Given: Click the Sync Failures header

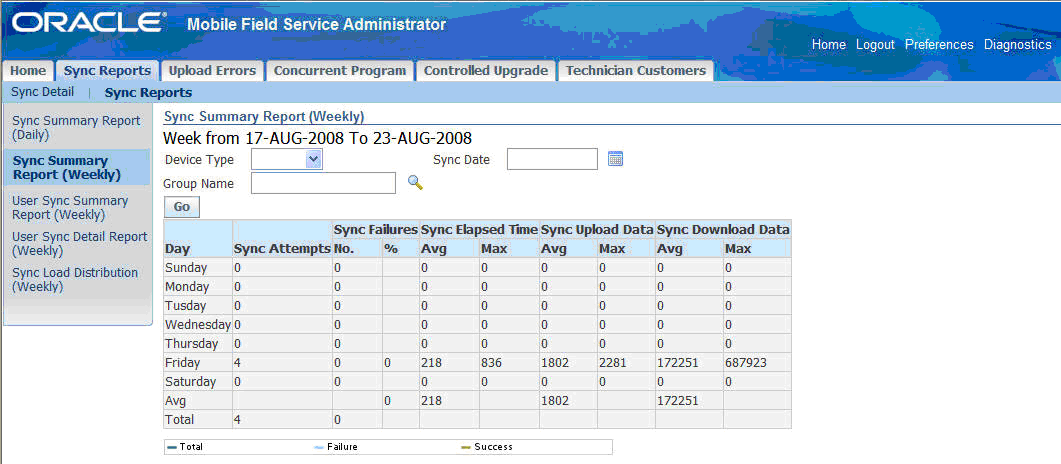Looking at the screenshot, I should (x=376, y=230).
